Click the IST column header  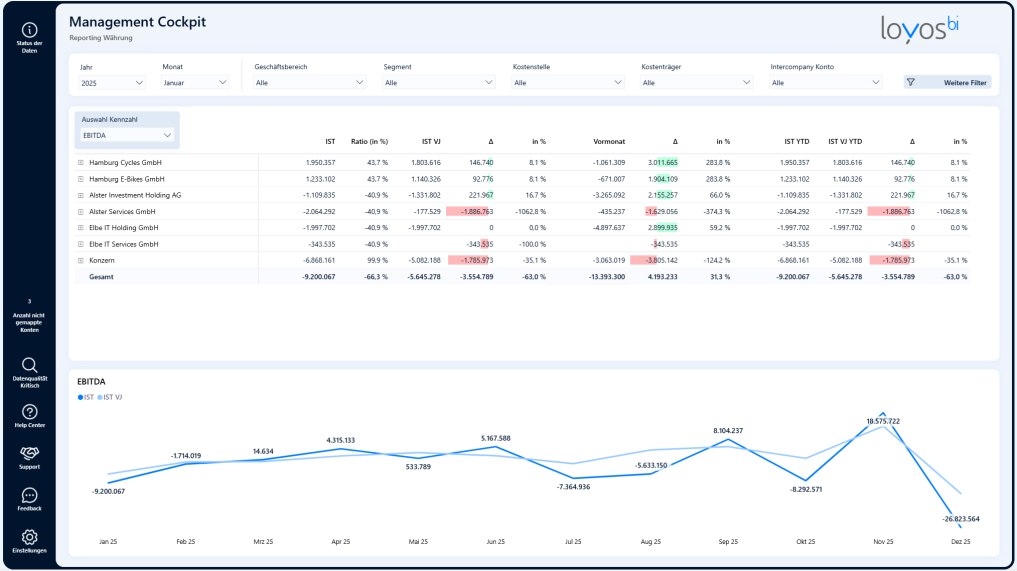(x=330, y=141)
